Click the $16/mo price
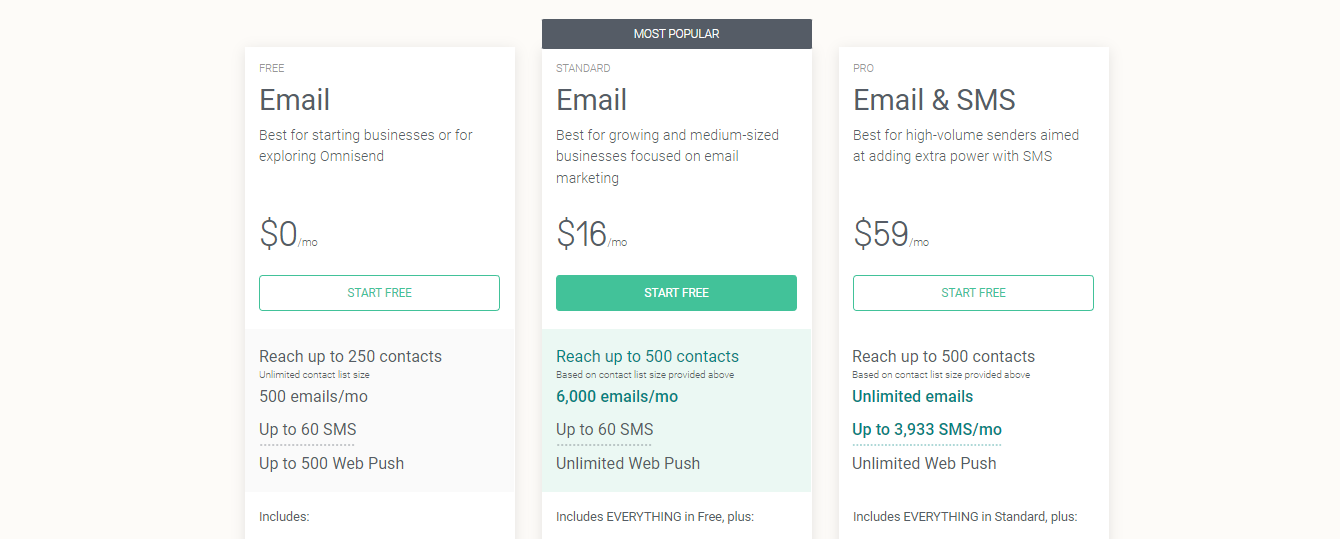The image size is (1340, 539). 591,235
